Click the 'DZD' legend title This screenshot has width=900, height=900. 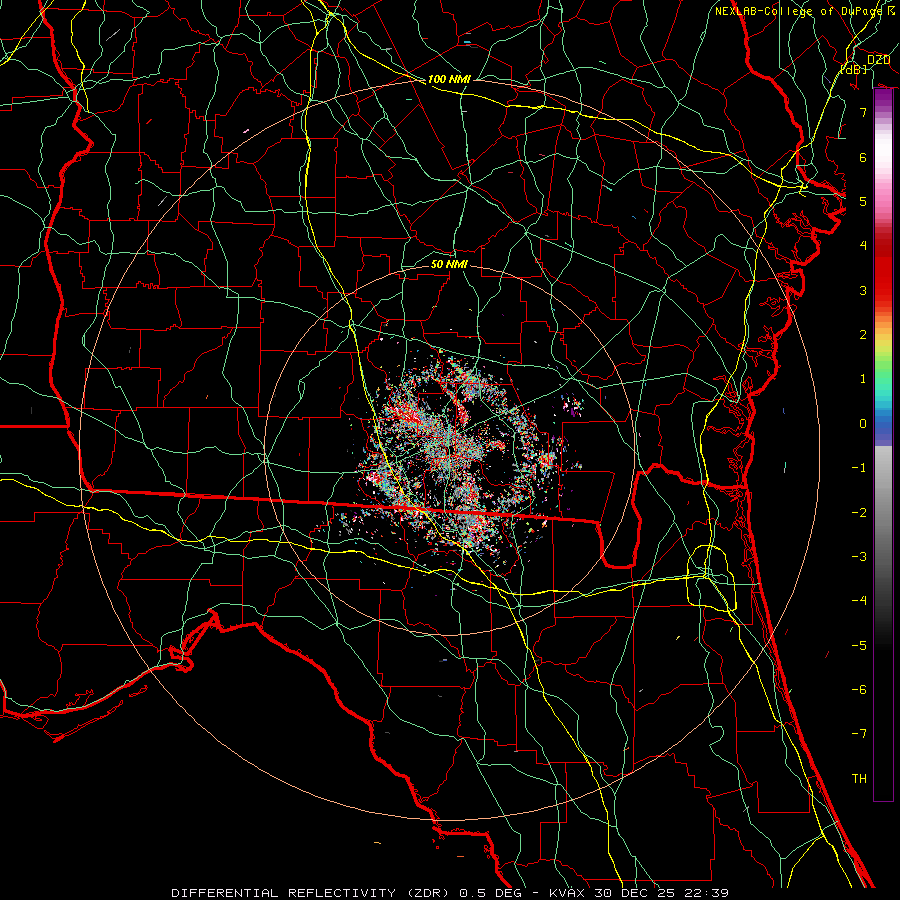point(878,60)
